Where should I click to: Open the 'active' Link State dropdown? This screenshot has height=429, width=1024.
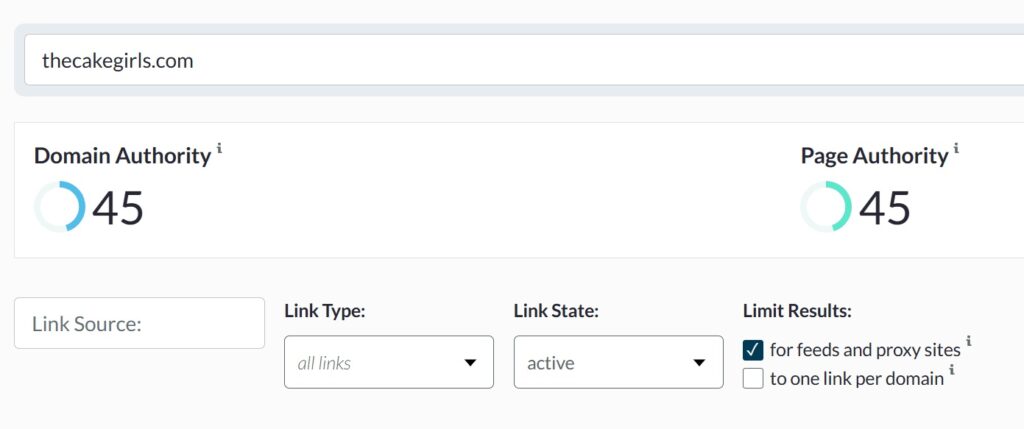(618, 362)
